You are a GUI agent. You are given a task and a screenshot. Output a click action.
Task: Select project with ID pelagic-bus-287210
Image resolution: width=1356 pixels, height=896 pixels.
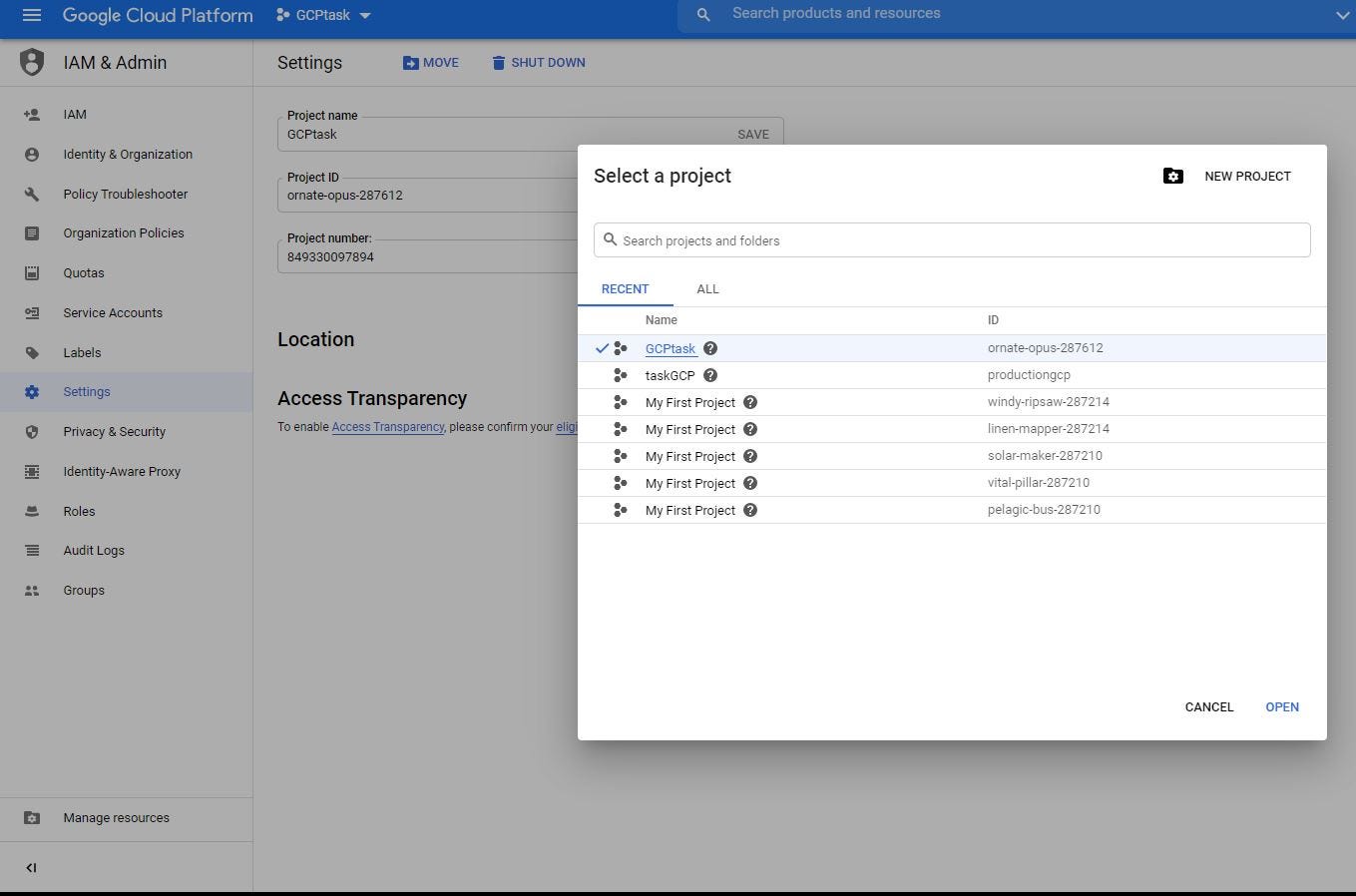click(952, 510)
